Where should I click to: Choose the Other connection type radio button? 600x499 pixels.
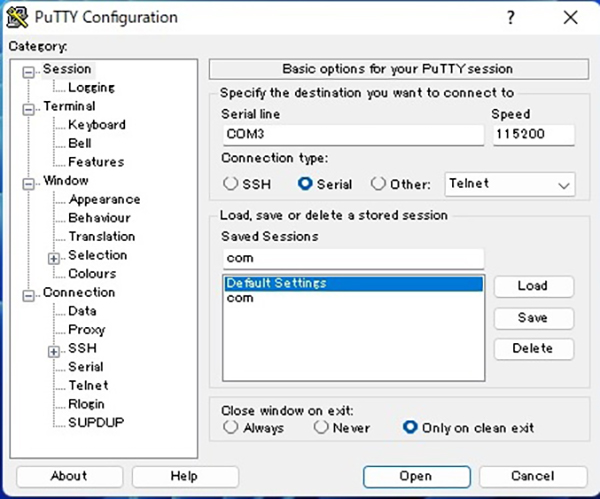tap(378, 184)
